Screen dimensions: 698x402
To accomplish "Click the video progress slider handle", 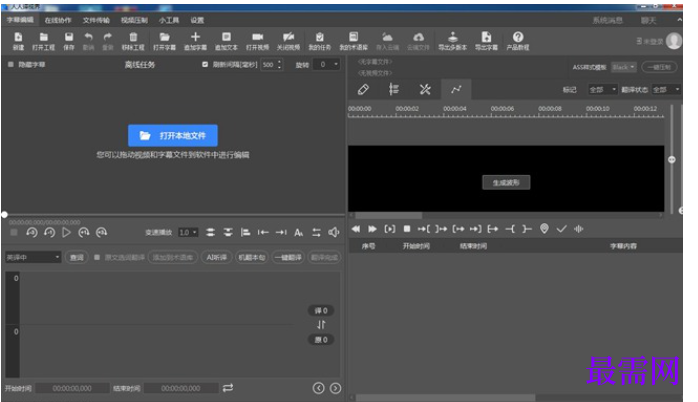I will (x=4, y=215).
